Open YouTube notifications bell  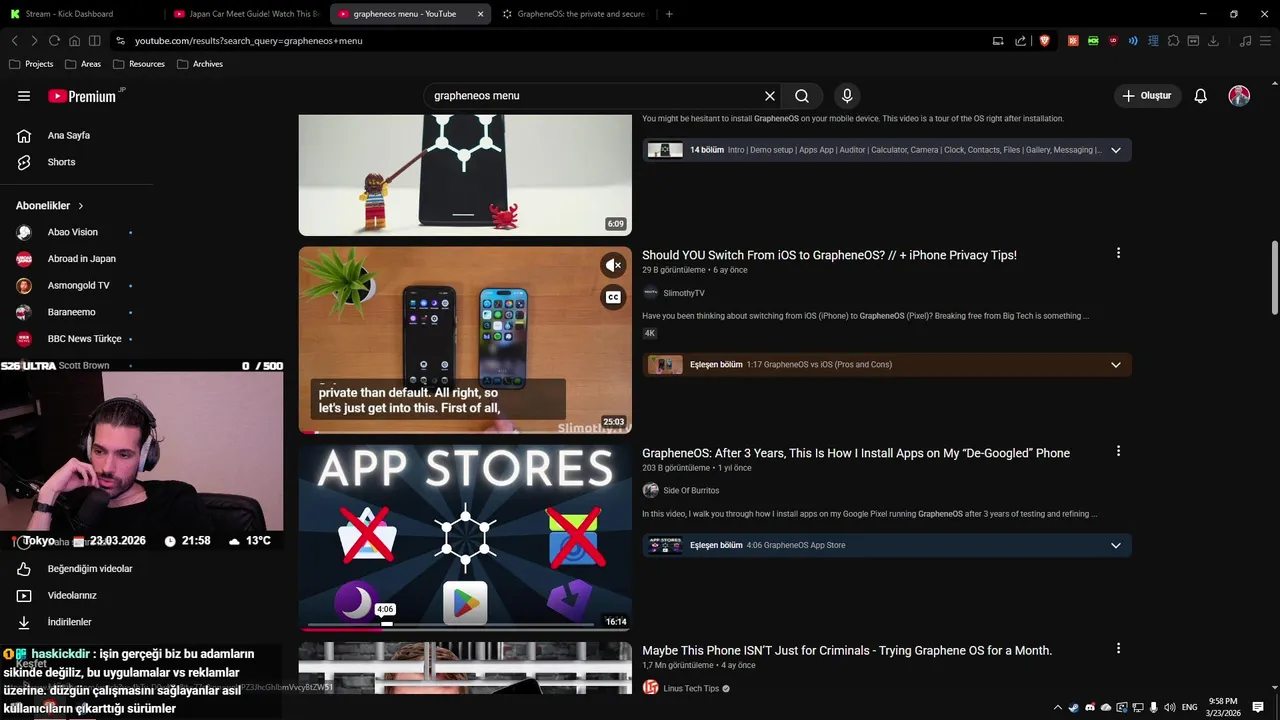click(1201, 96)
